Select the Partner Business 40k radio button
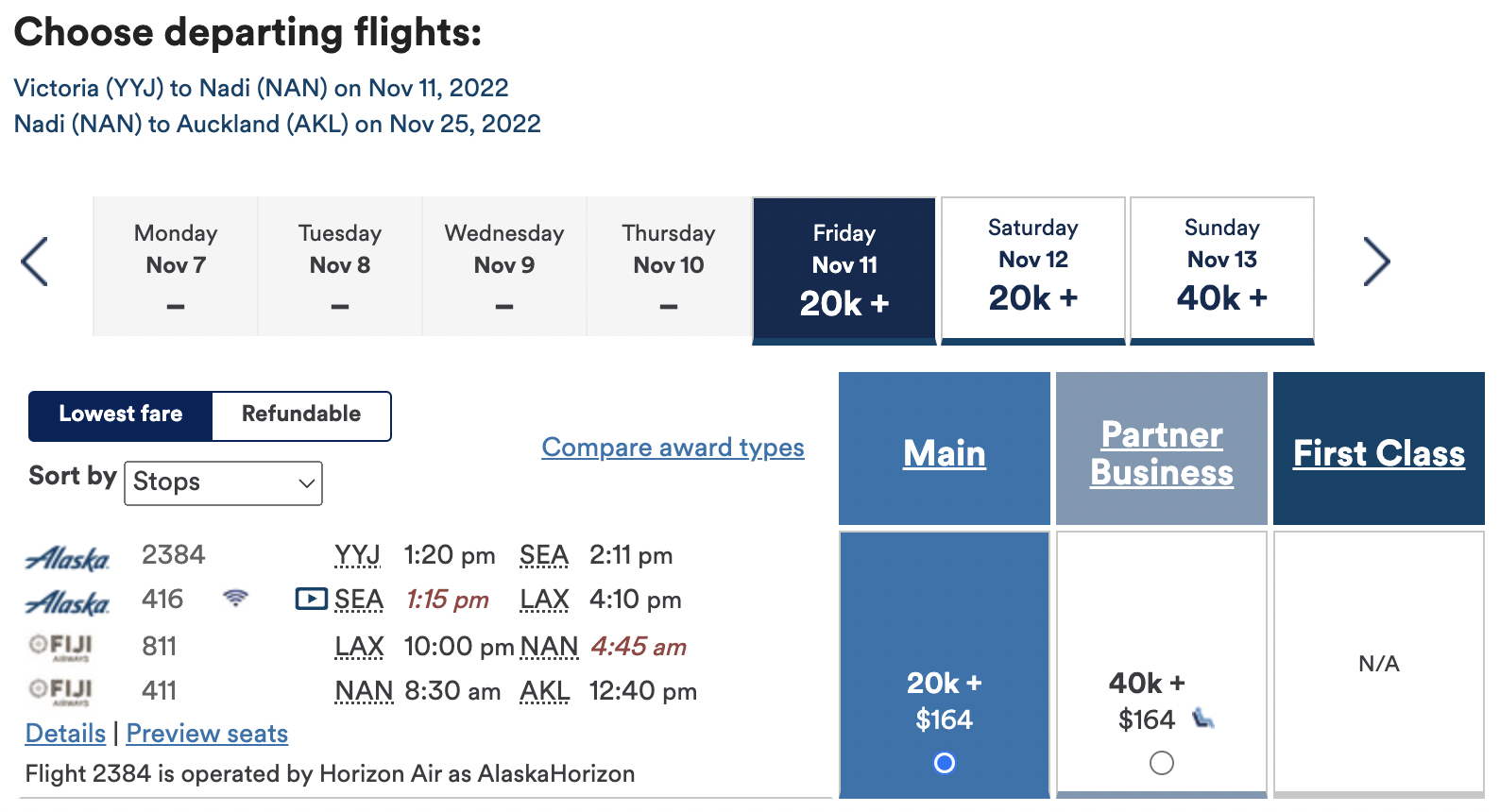The image size is (1500, 812). pos(1161,763)
